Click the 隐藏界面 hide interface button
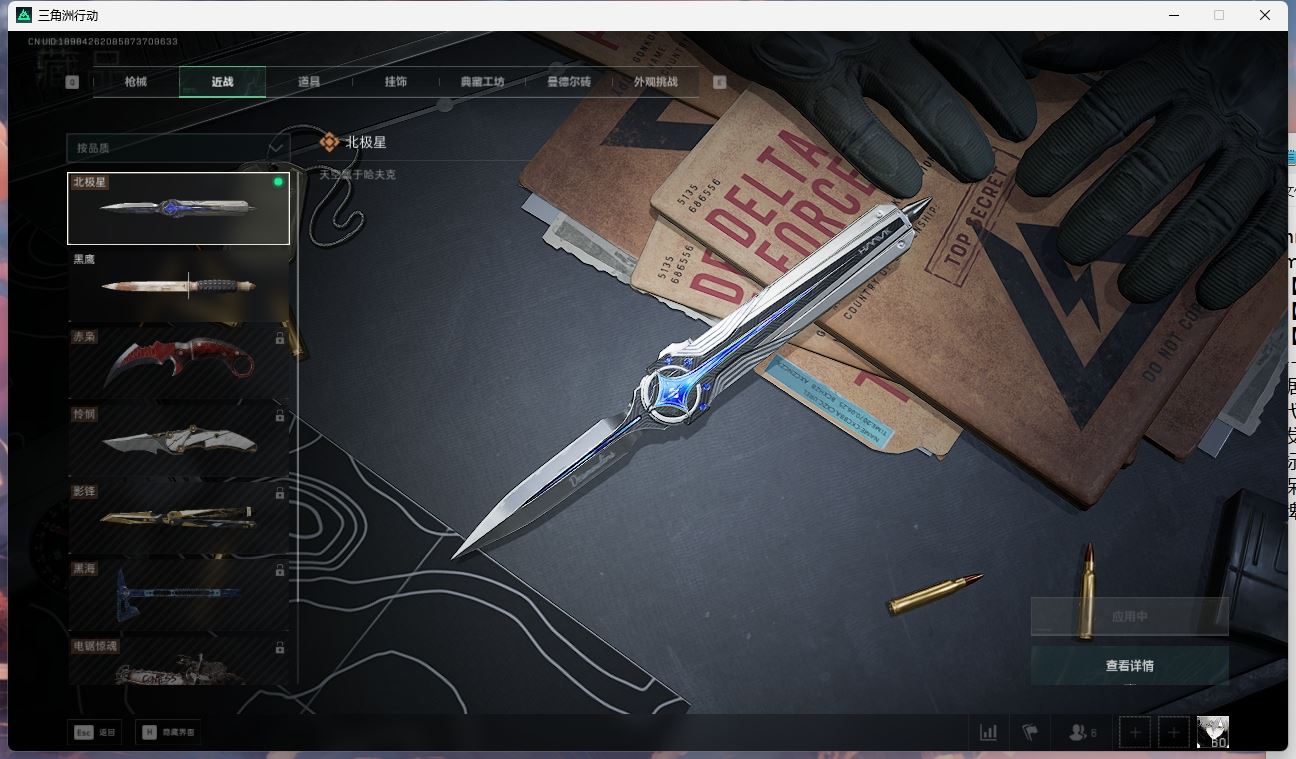This screenshot has width=1296, height=759. pyautogui.click(x=168, y=732)
